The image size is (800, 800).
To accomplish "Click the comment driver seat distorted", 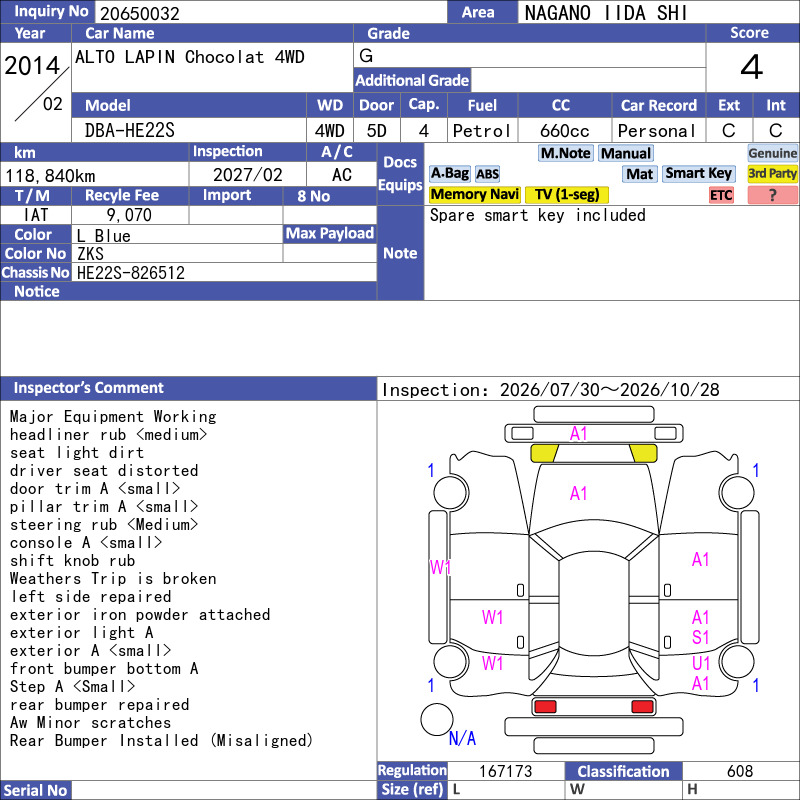I will pos(104,470).
